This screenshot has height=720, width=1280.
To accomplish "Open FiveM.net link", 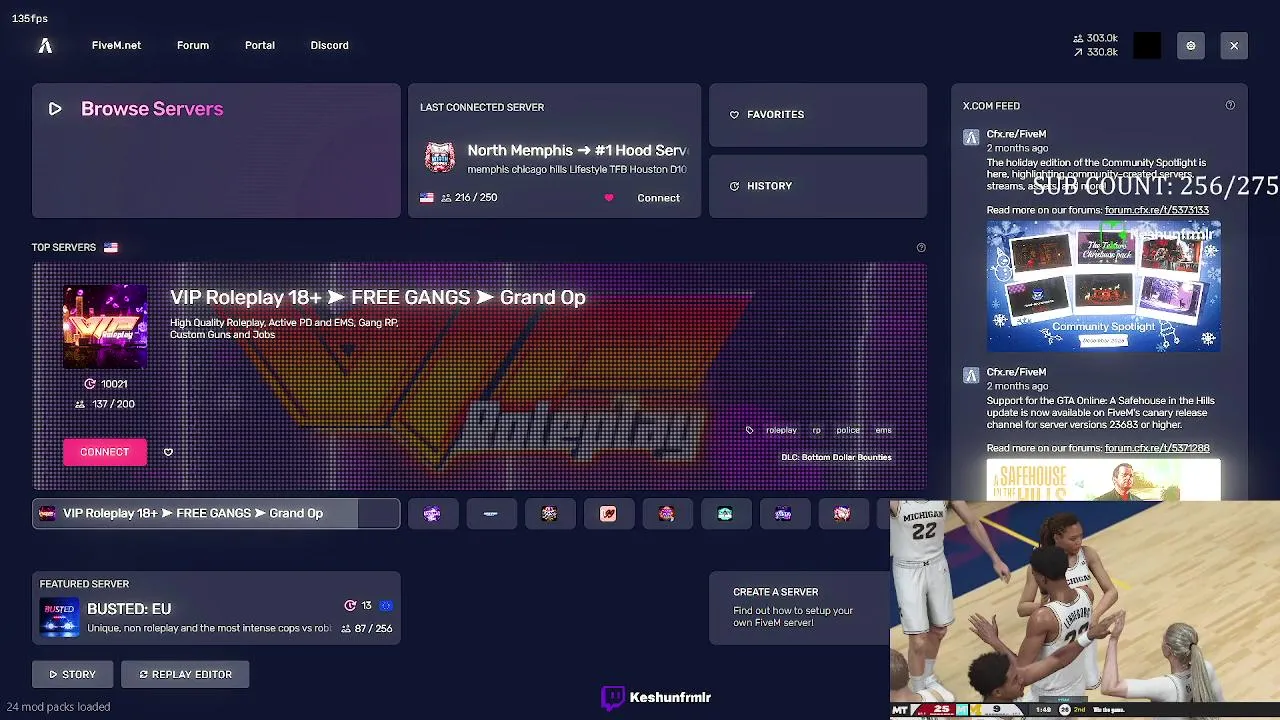I will 116,45.
